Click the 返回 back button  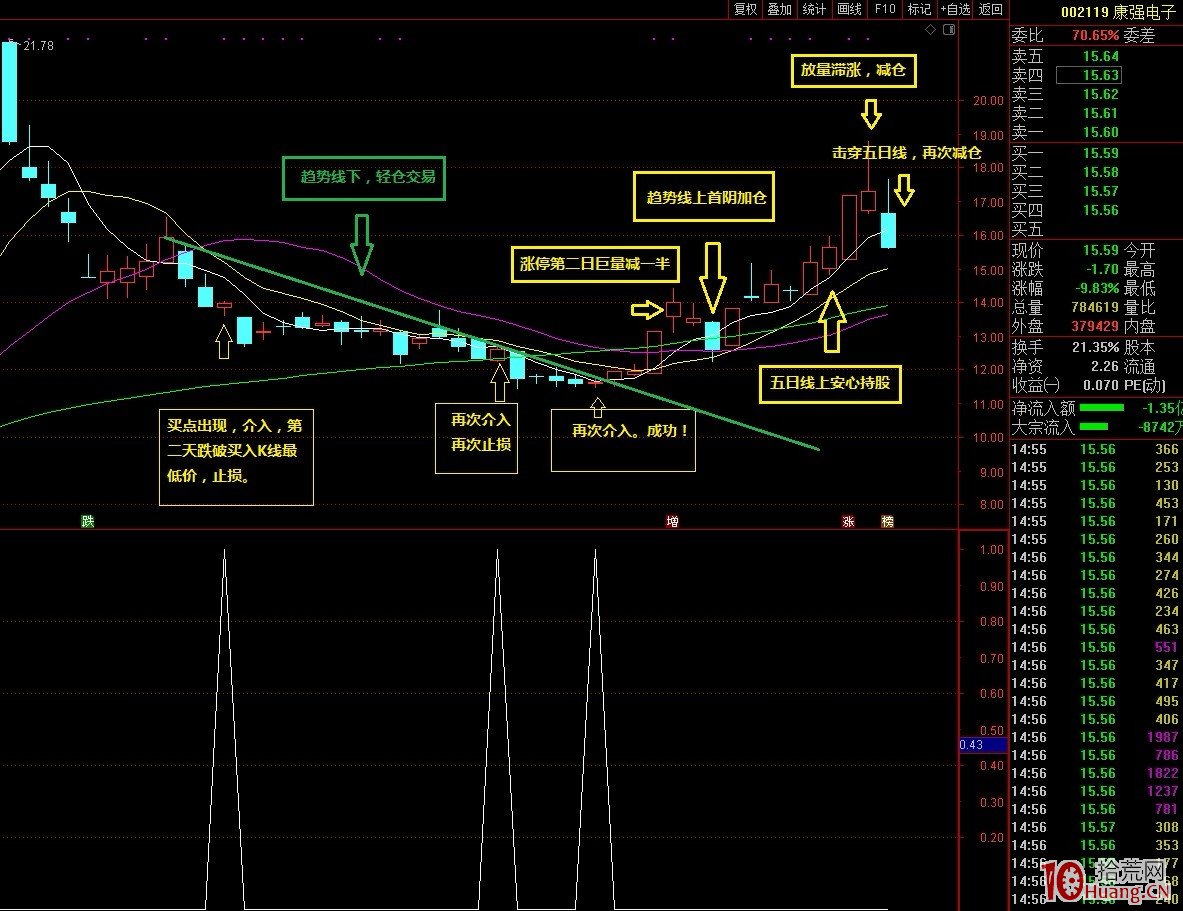click(991, 9)
